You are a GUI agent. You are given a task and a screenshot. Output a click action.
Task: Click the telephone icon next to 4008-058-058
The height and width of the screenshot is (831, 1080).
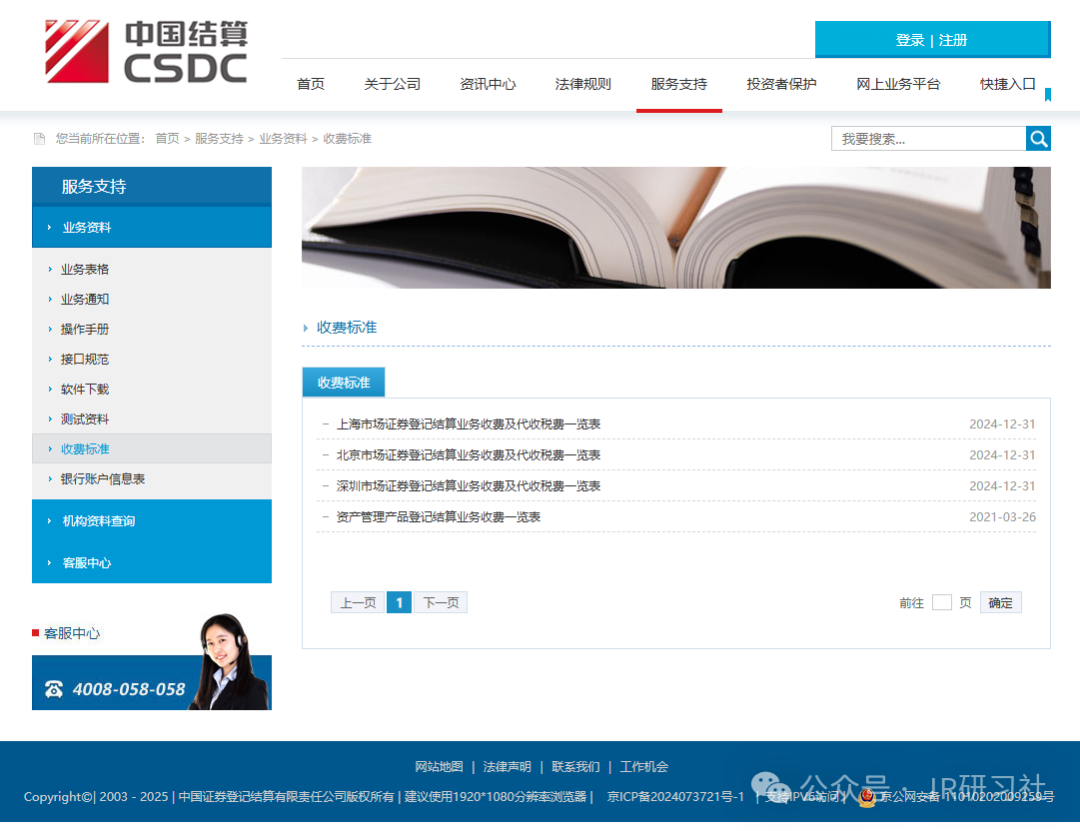pyautogui.click(x=54, y=689)
